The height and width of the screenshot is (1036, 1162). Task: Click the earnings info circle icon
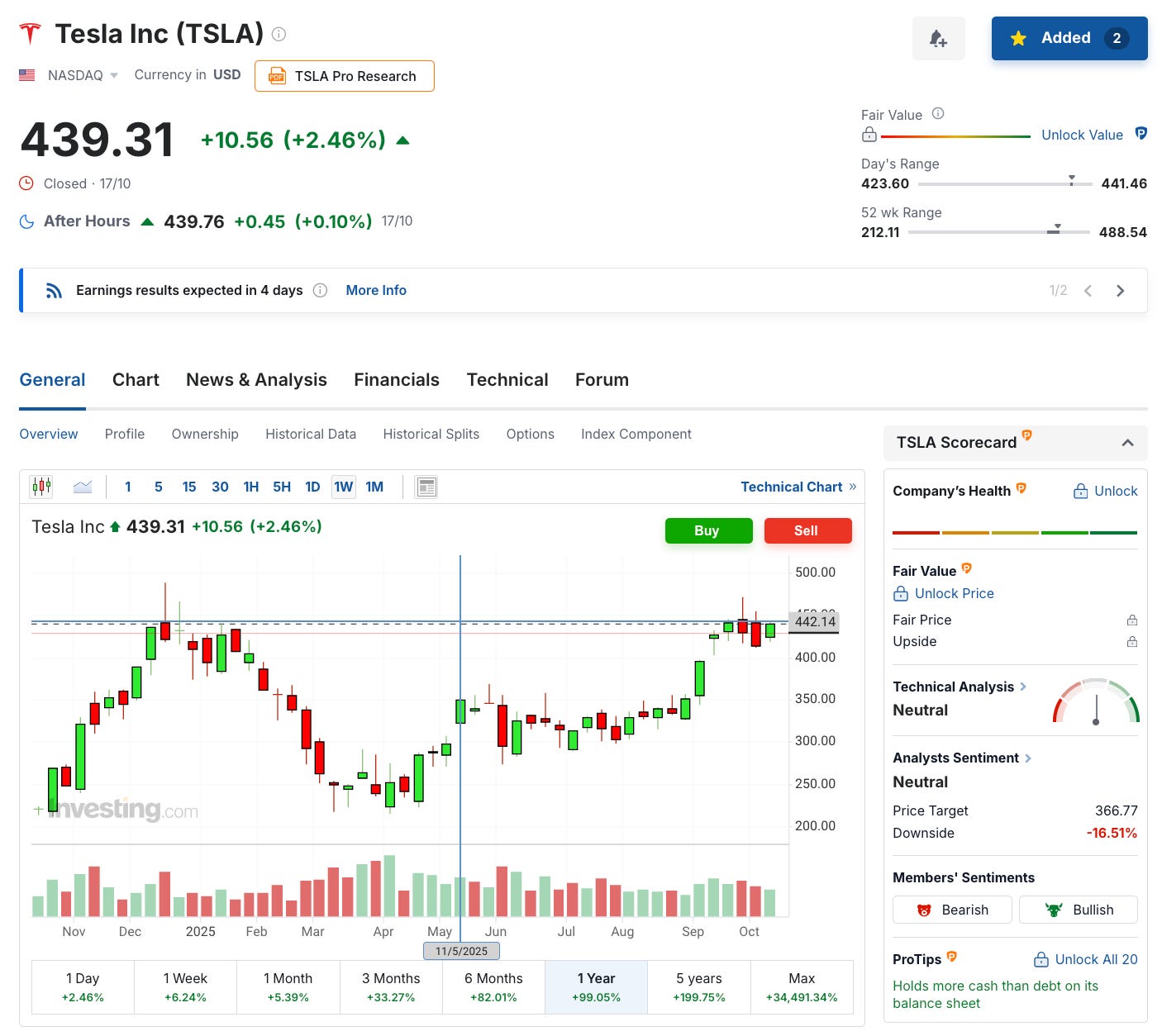tap(321, 290)
